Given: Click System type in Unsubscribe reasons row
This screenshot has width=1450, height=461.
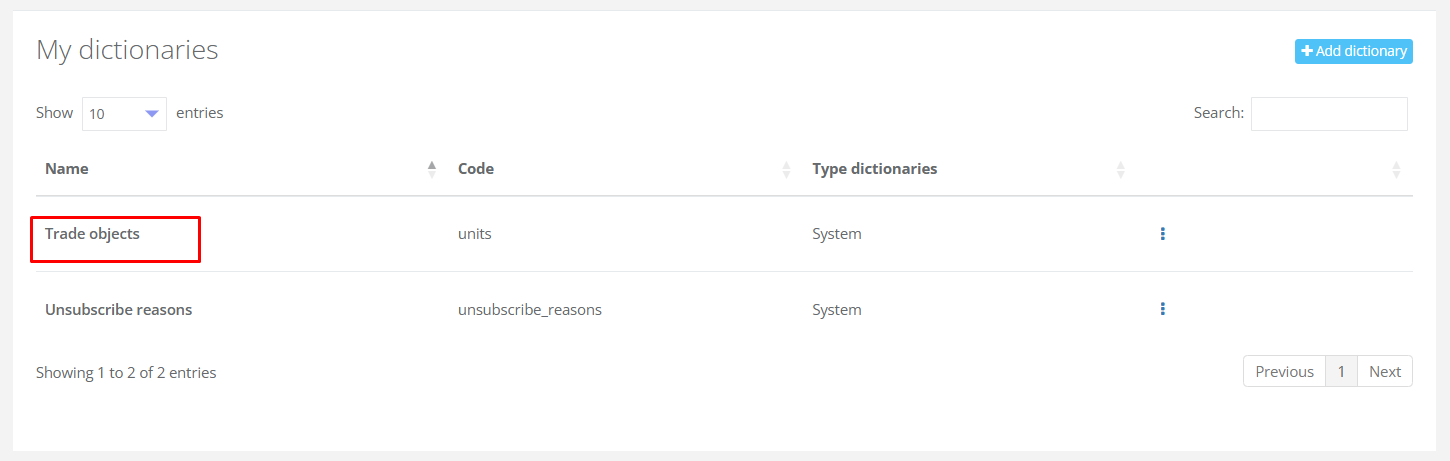Looking at the screenshot, I should [x=837, y=310].
